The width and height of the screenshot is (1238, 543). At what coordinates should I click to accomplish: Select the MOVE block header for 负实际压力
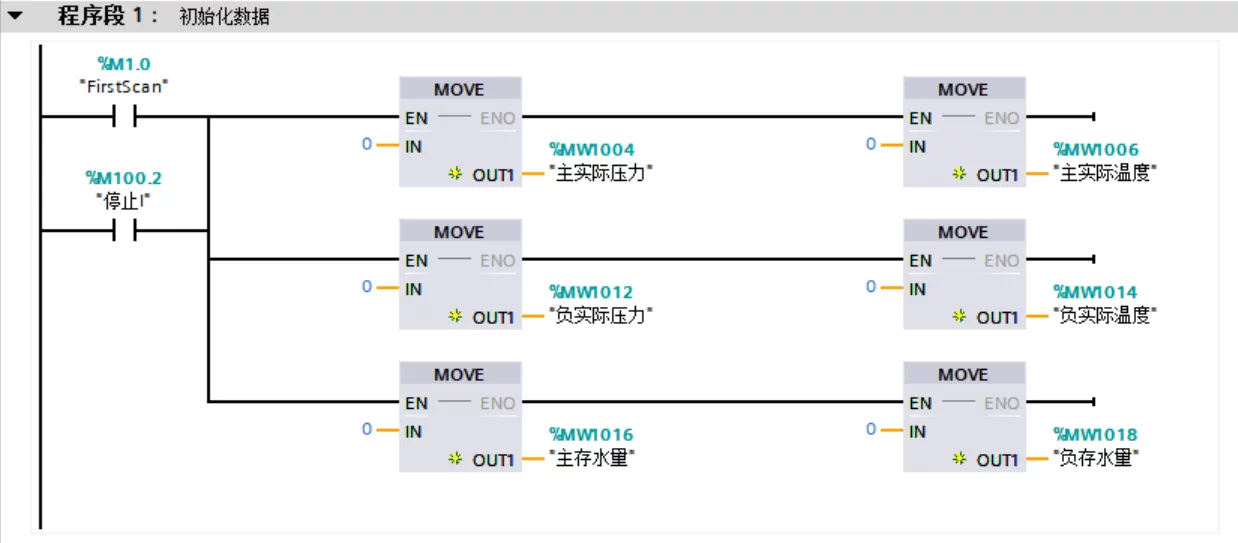(x=459, y=232)
